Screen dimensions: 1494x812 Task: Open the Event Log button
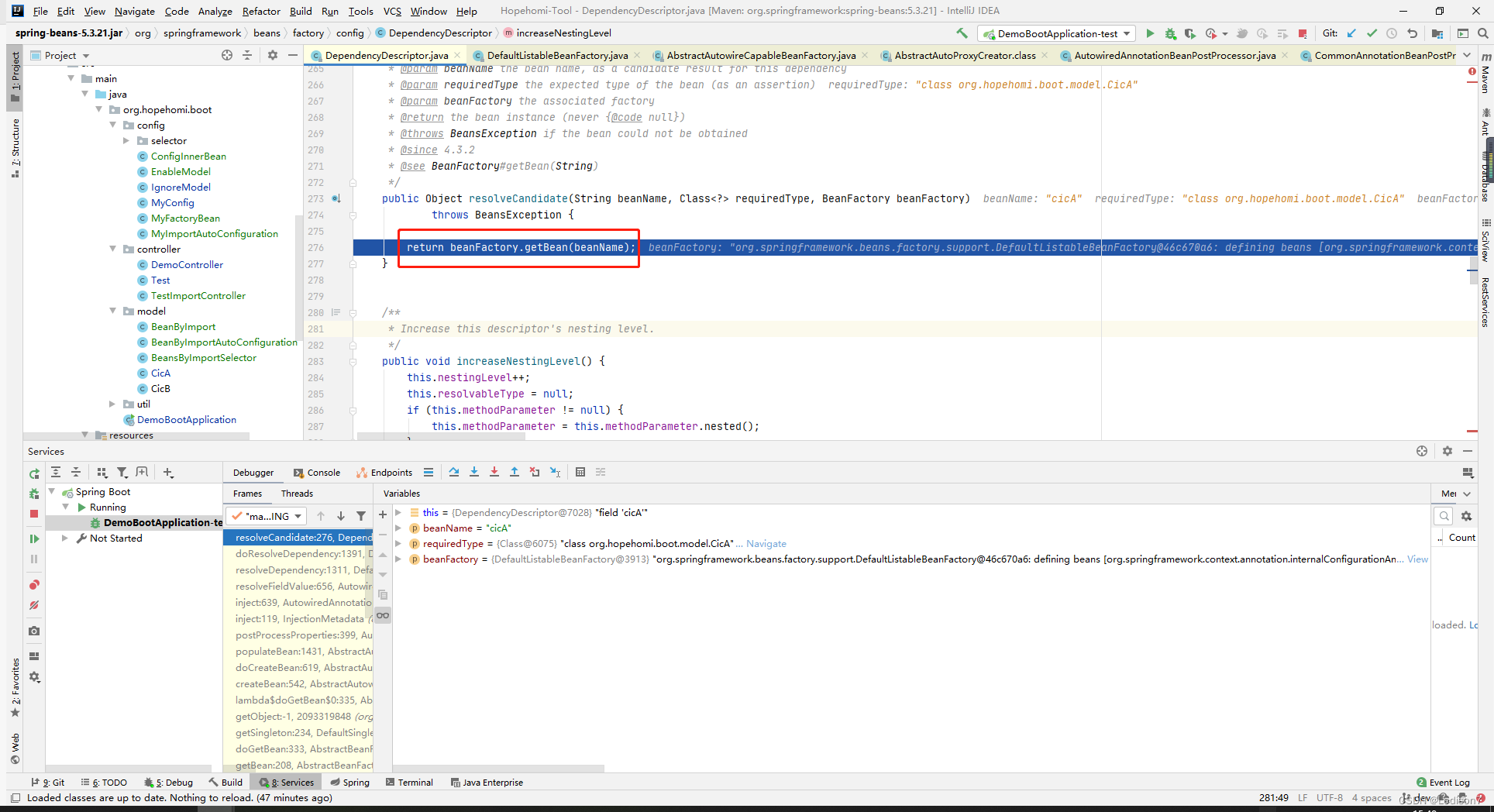pyautogui.click(x=1443, y=783)
